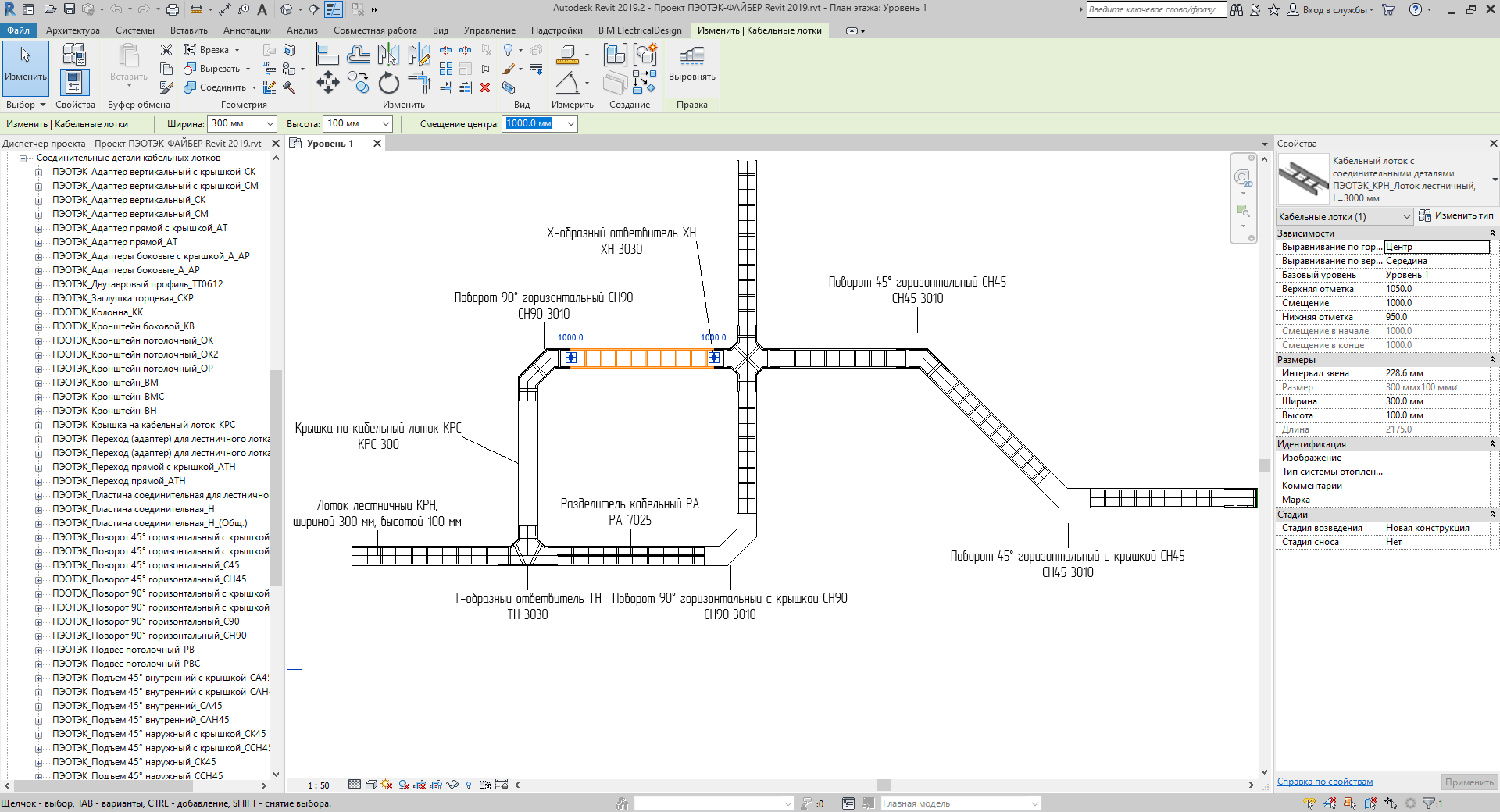Click the Cut to clipboard scissors icon
Screen dimensions: 1500x812
(x=166, y=50)
